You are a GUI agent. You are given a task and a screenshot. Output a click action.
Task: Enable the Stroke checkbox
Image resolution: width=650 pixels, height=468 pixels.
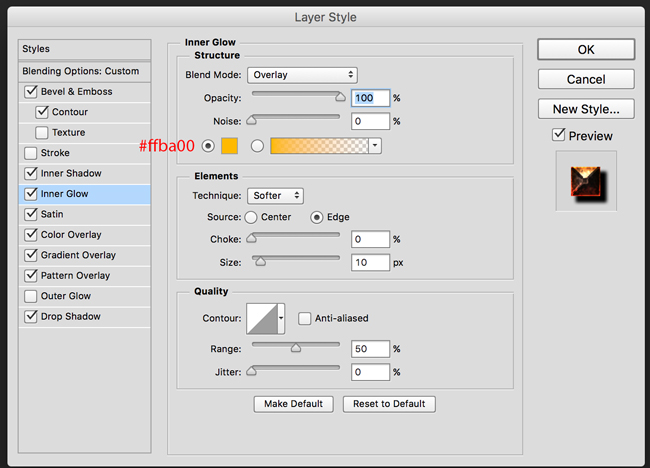pos(31,153)
